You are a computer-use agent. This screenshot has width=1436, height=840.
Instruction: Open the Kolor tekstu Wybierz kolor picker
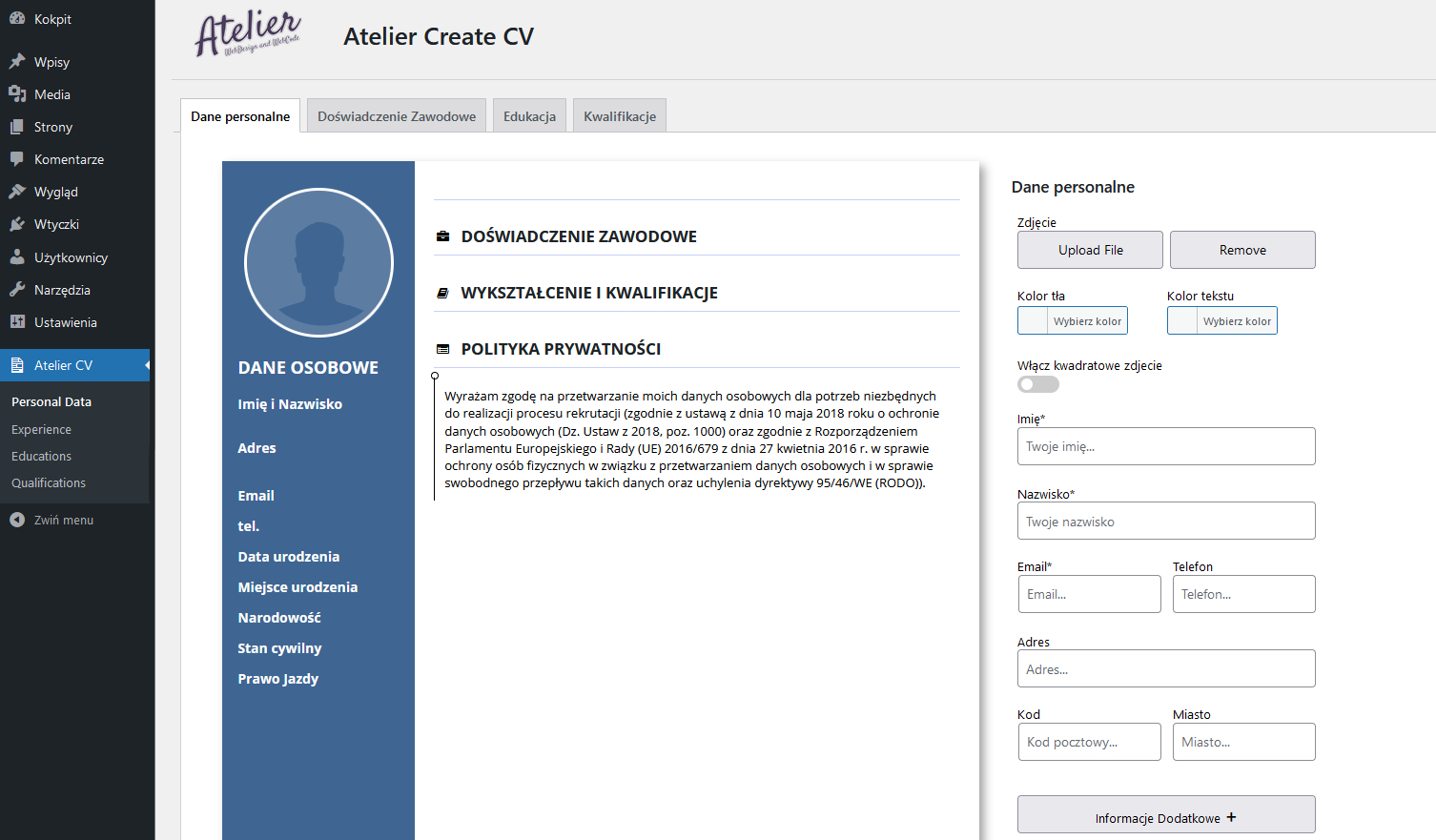1222,320
